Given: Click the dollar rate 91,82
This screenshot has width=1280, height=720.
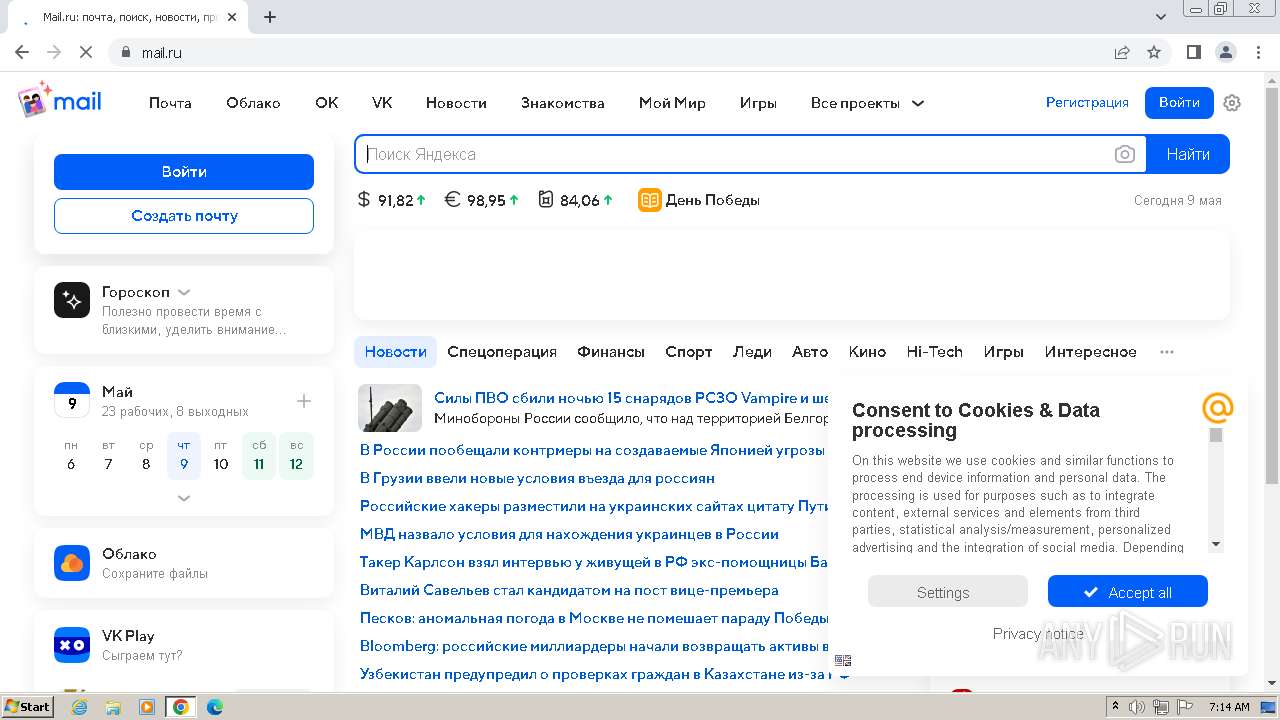Looking at the screenshot, I should [392, 200].
